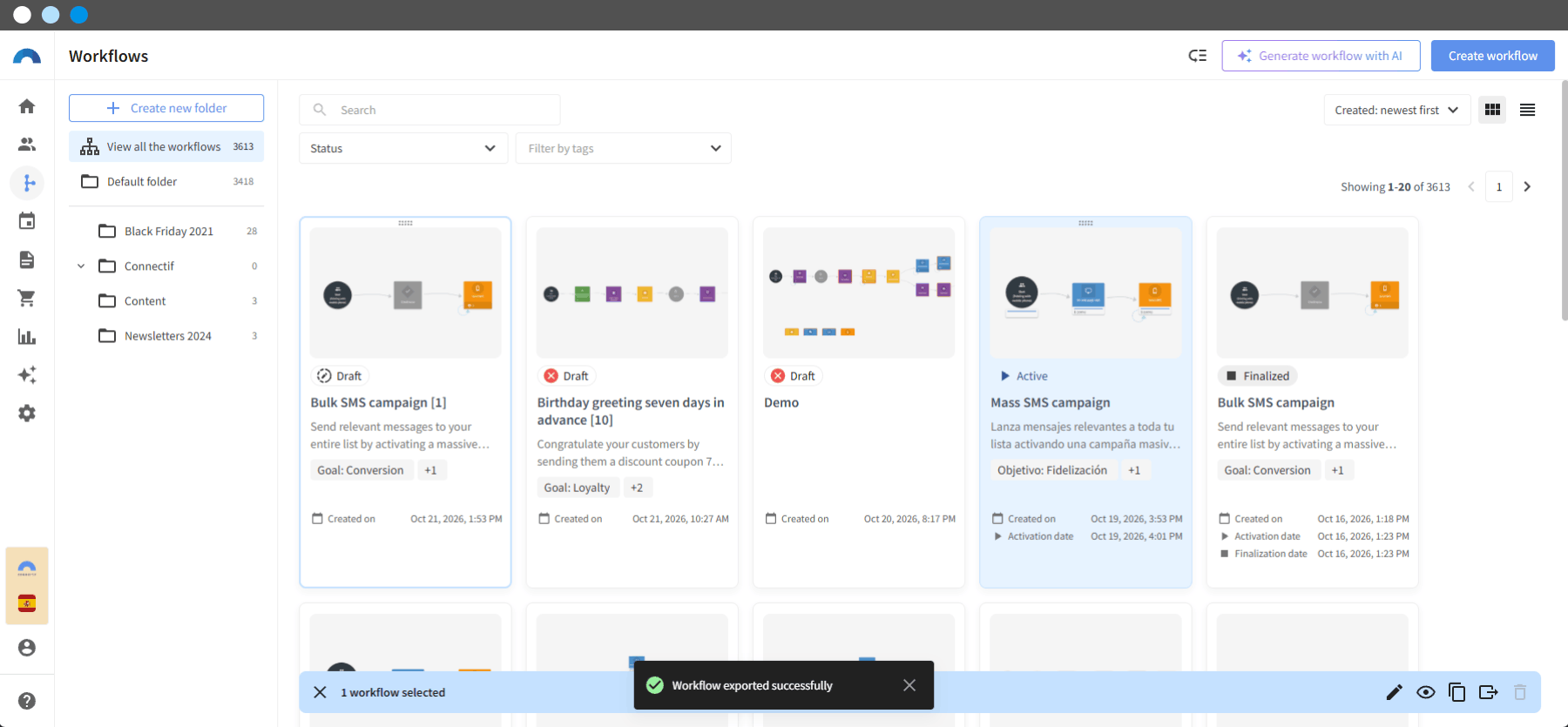Focus the Search input field

[x=429, y=110]
